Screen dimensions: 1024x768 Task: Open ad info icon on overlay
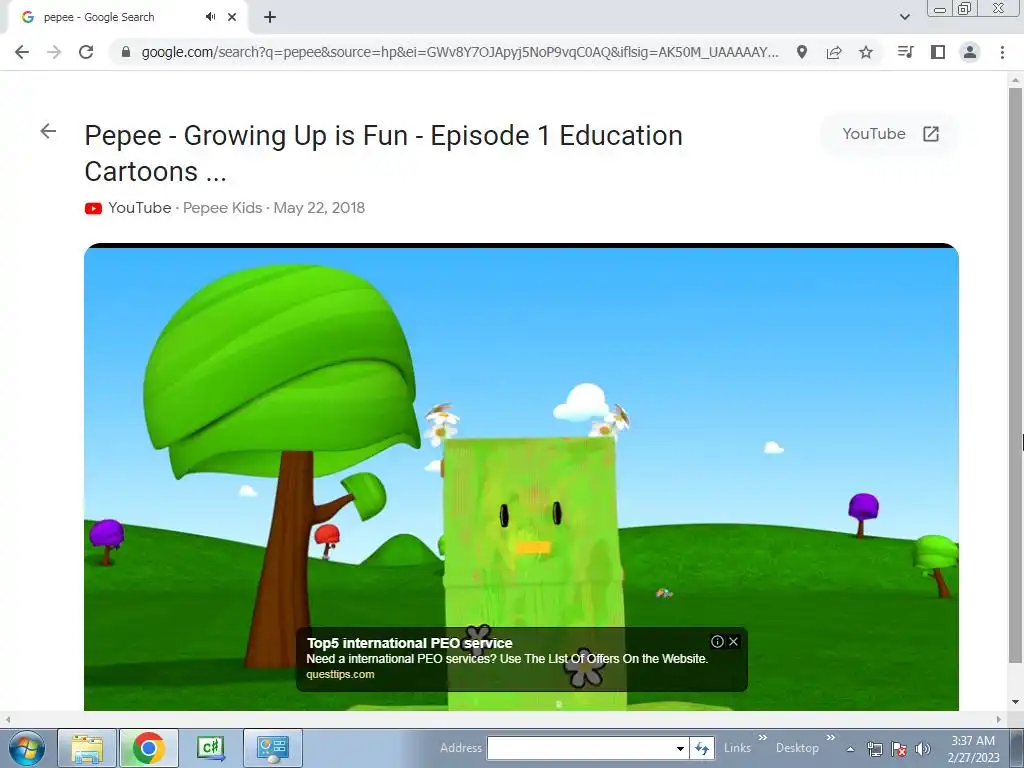(x=717, y=641)
